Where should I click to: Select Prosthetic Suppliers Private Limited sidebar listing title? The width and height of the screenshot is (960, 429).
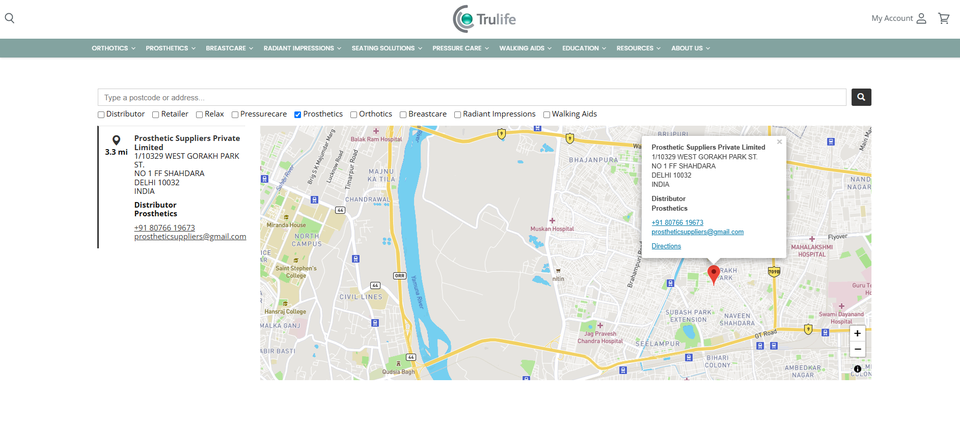187,143
